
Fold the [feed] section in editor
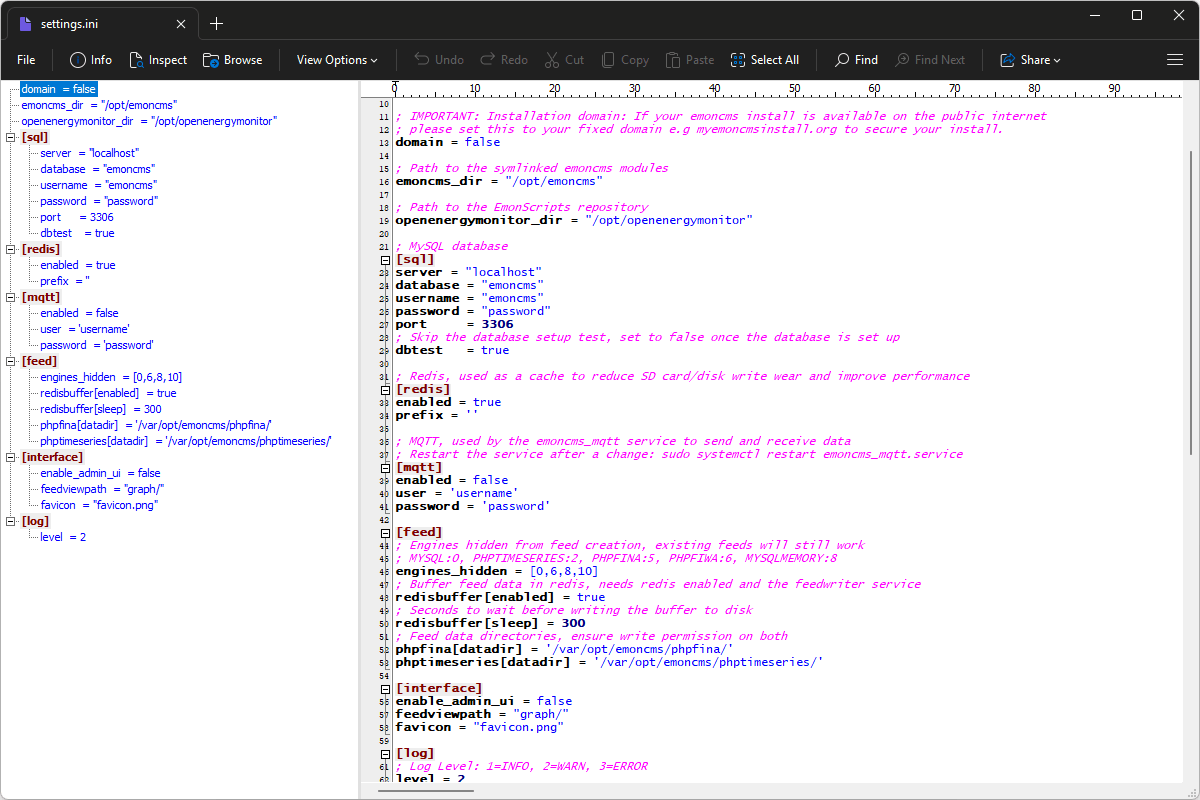(385, 532)
